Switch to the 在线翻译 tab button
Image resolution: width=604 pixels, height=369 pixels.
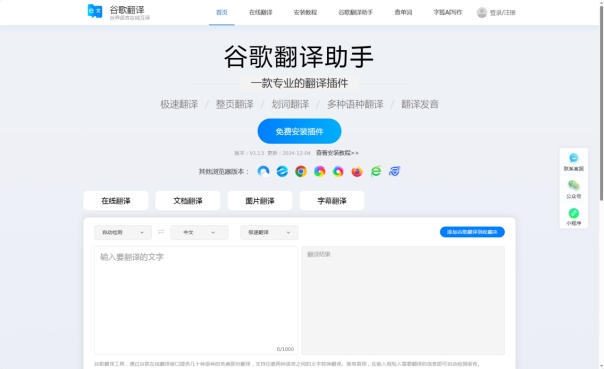[x=116, y=201]
